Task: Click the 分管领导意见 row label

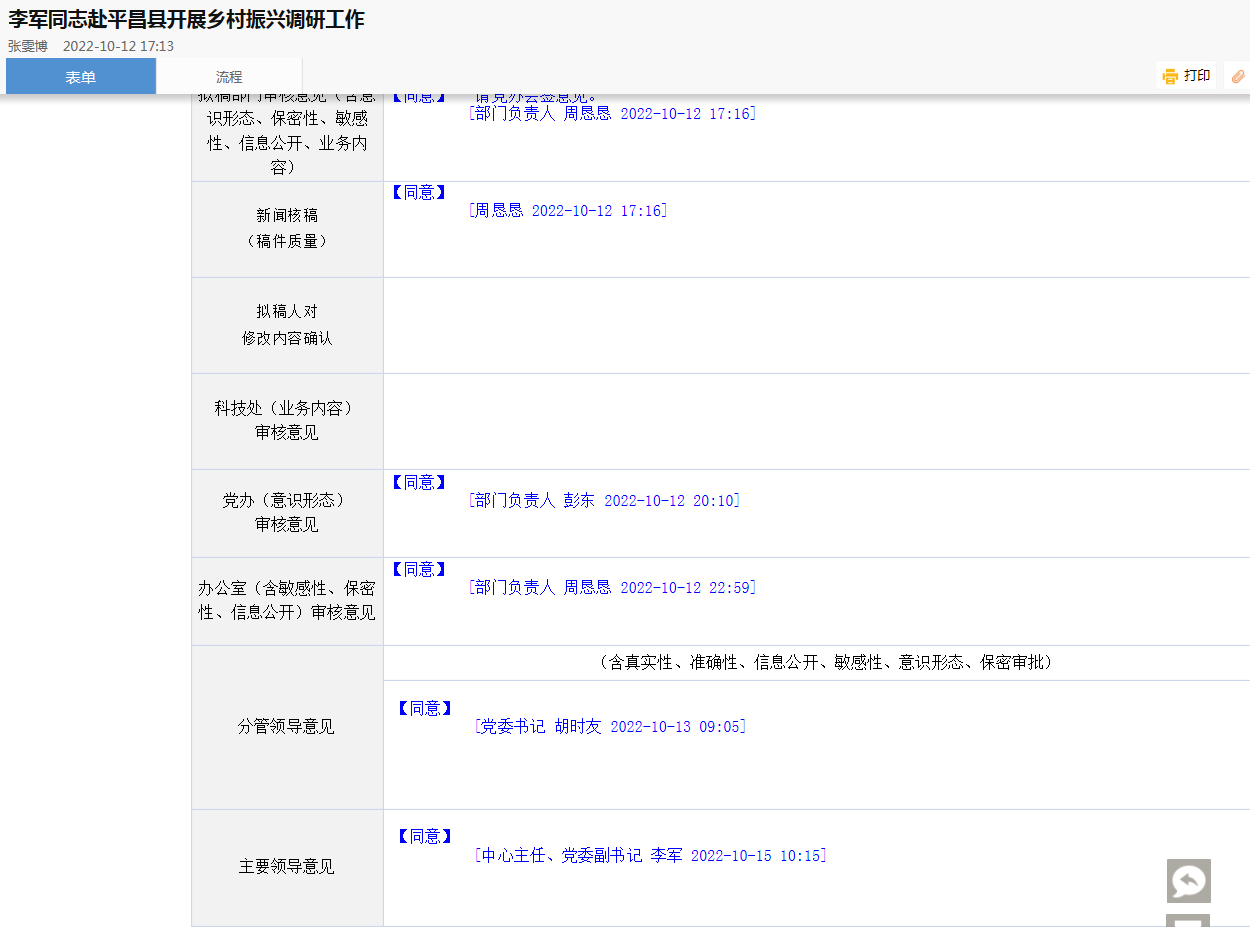Action: pyautogui.click(x=286, y=726)
